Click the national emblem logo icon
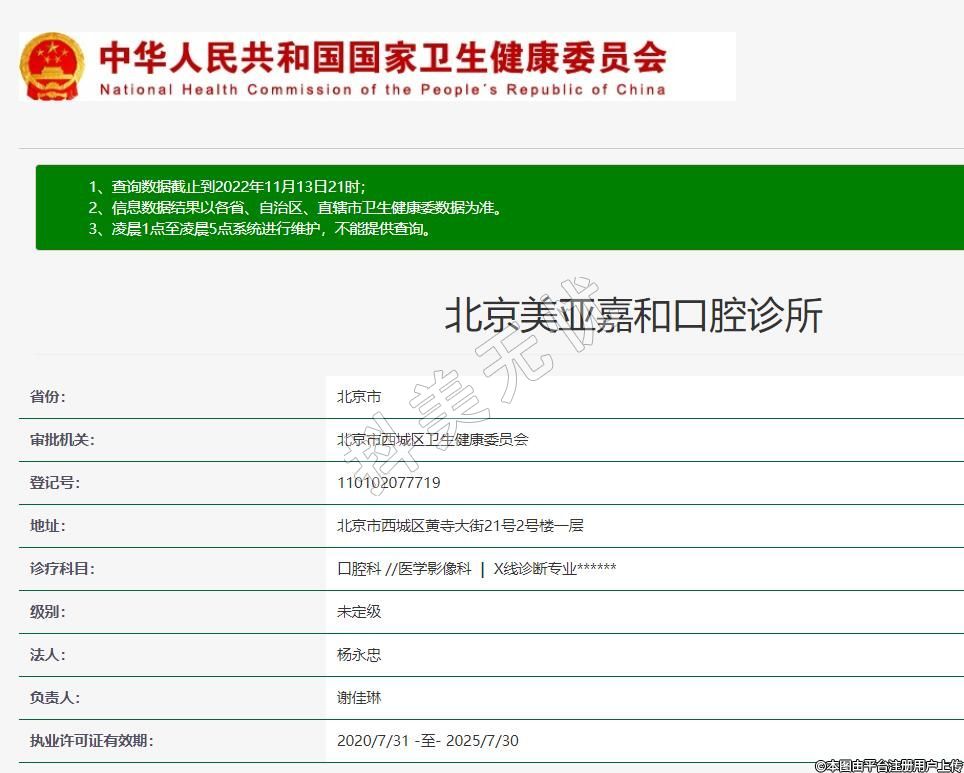This screenshot has height=773, width=964. click(52, 66)
